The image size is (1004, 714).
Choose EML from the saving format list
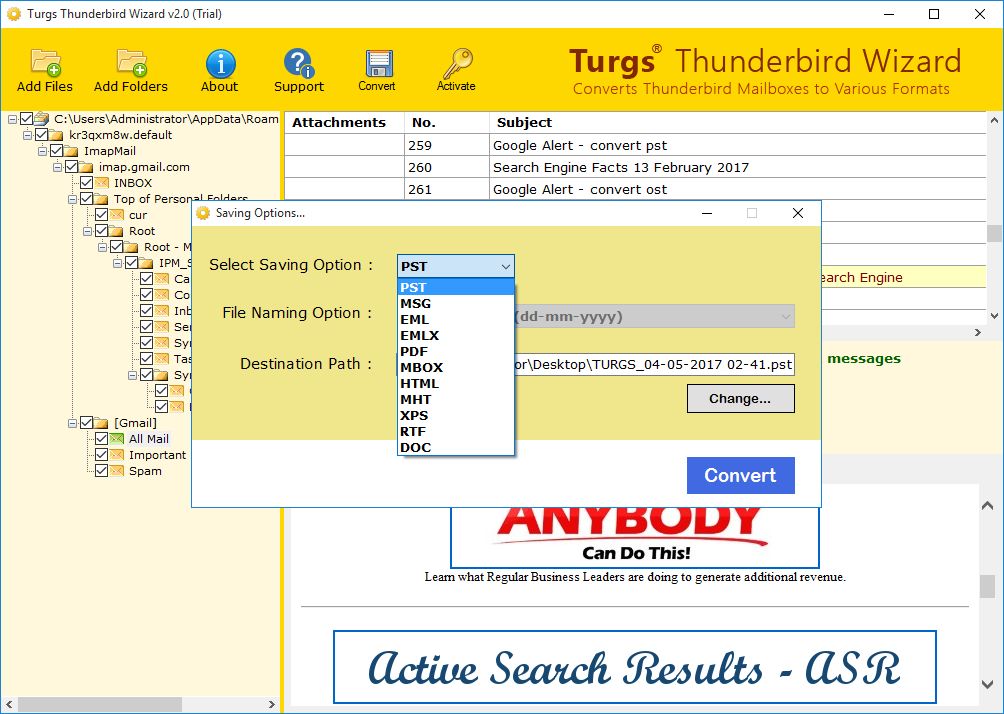[x=456, y=320]
